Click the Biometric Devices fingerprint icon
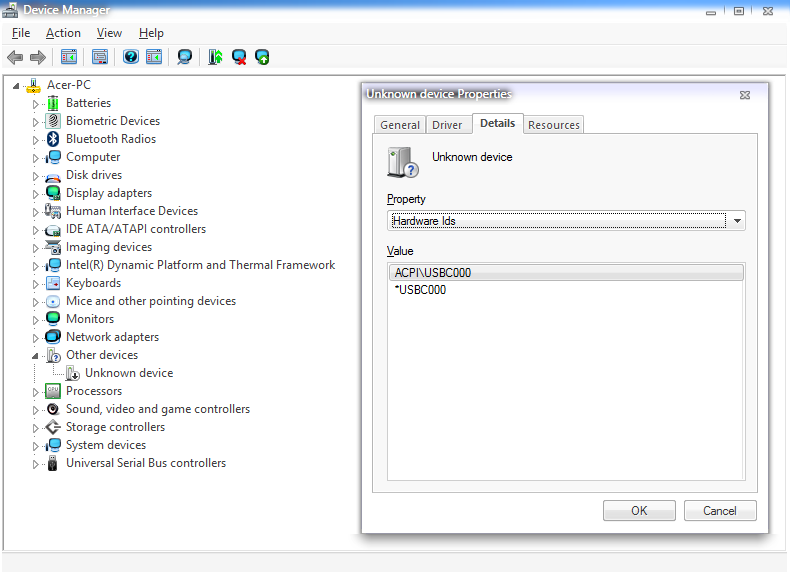The image size is (790, 574). [x=53, y=121]
